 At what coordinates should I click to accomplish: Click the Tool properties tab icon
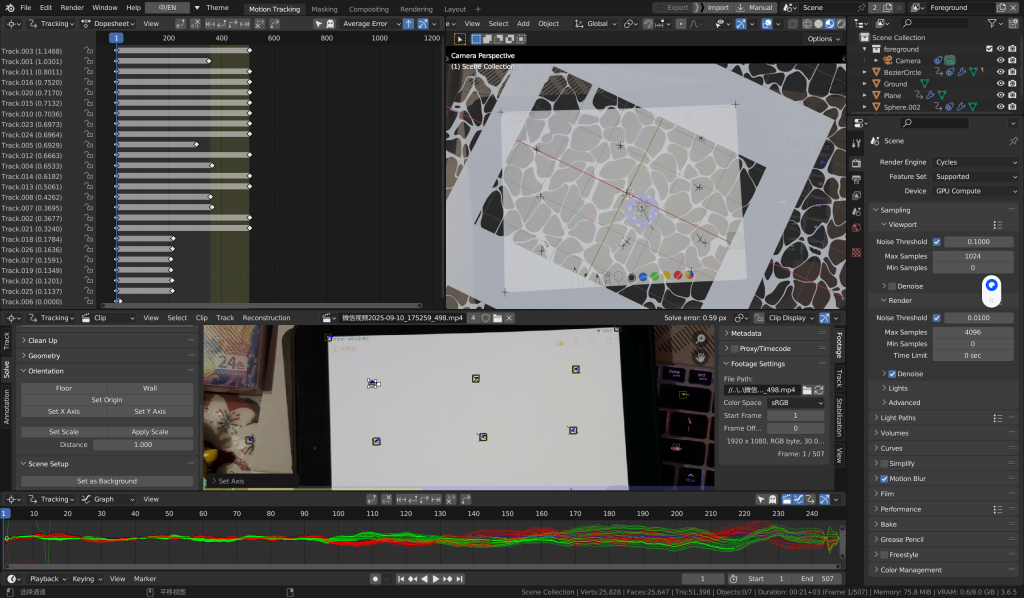point(856,143)
